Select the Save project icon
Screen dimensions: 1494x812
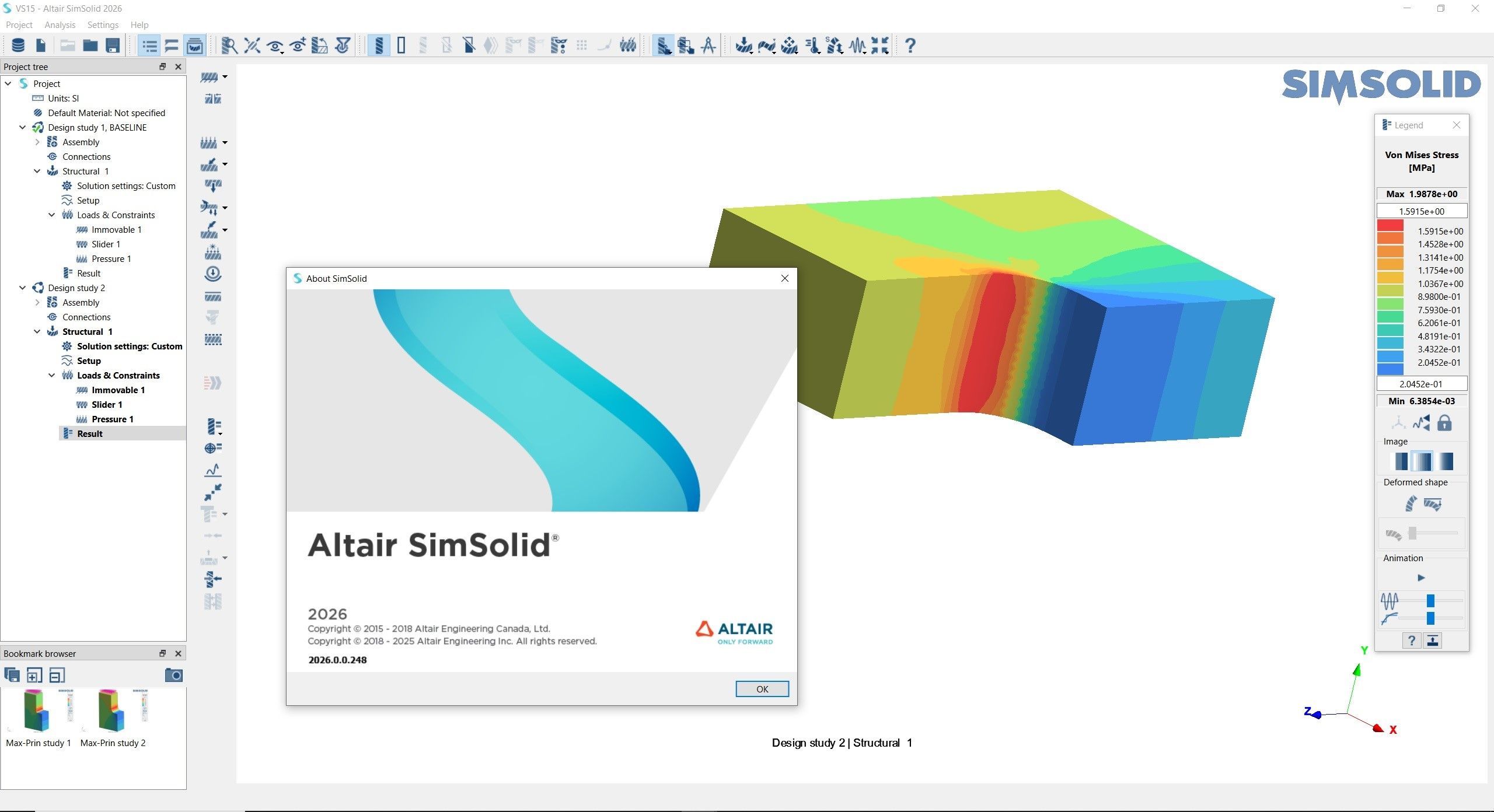click(x=112, y=45)
